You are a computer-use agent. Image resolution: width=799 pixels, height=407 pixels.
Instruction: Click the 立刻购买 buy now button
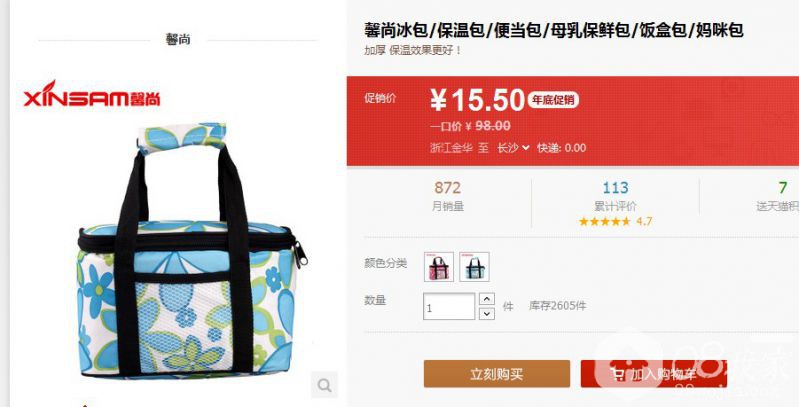coord(497,374)
